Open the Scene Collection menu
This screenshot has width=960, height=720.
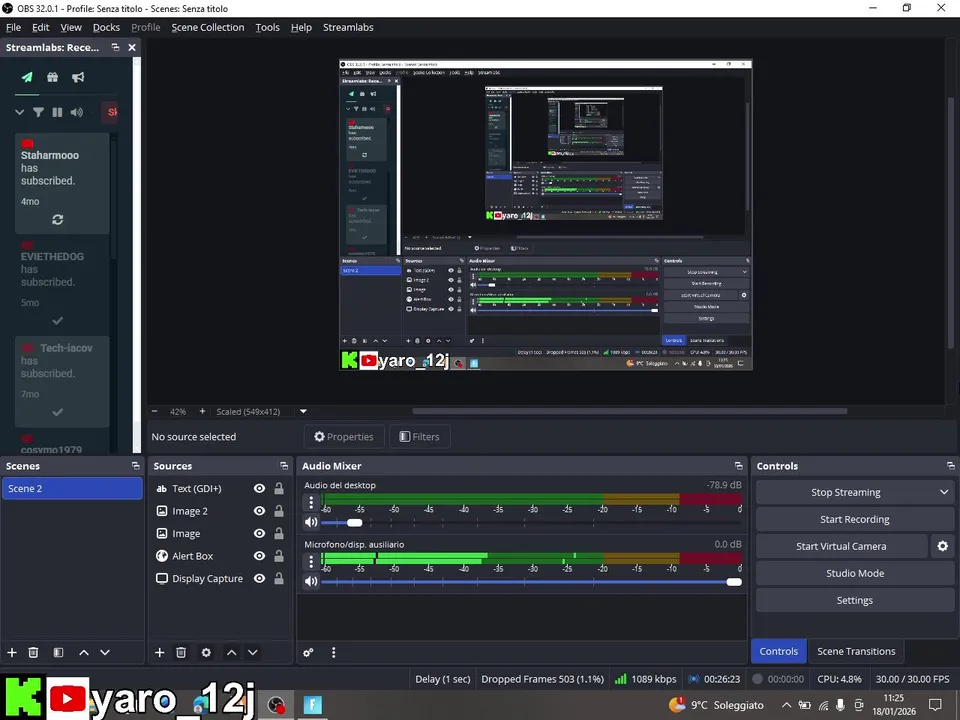click(x=208, y=27)
